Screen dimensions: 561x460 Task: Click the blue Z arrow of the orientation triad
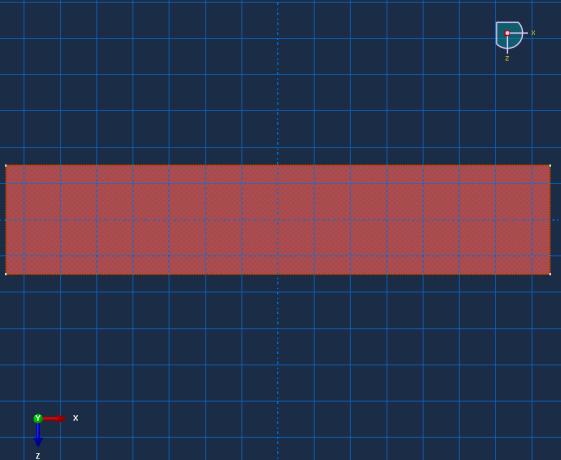pyautogui.click(x=38, y=435)
